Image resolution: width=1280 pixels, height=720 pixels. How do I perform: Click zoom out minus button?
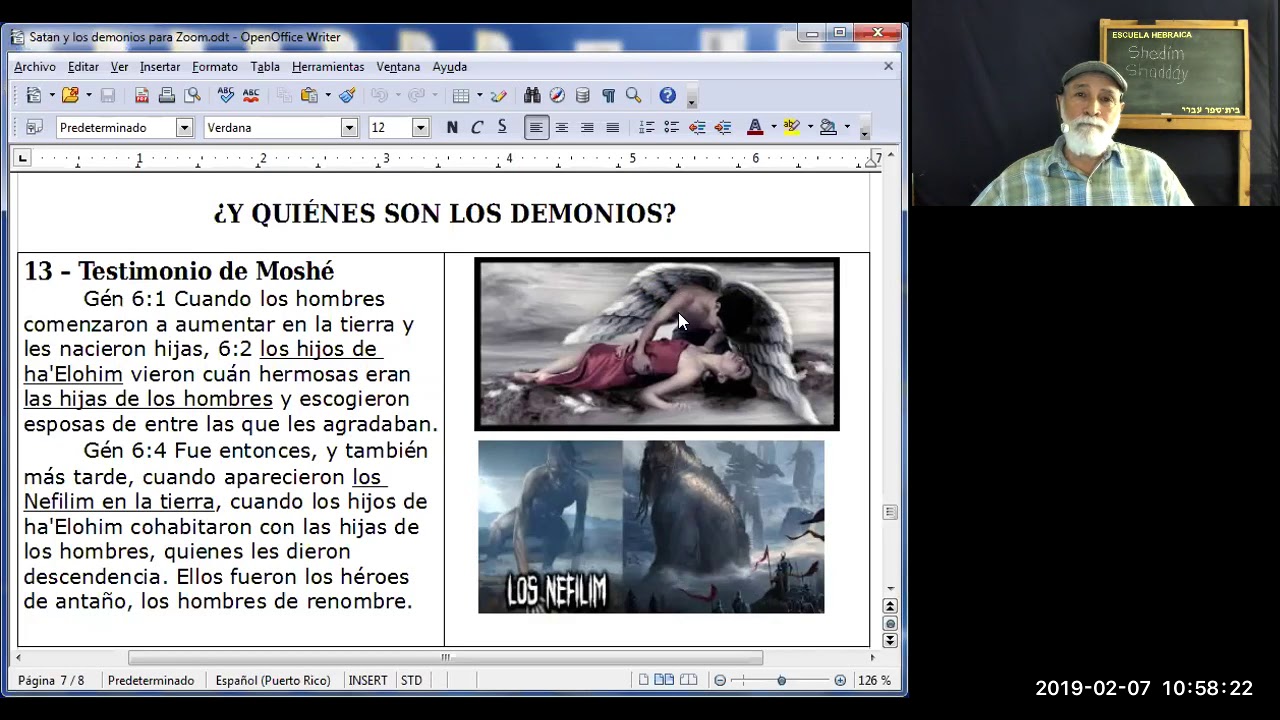[719, 680]
